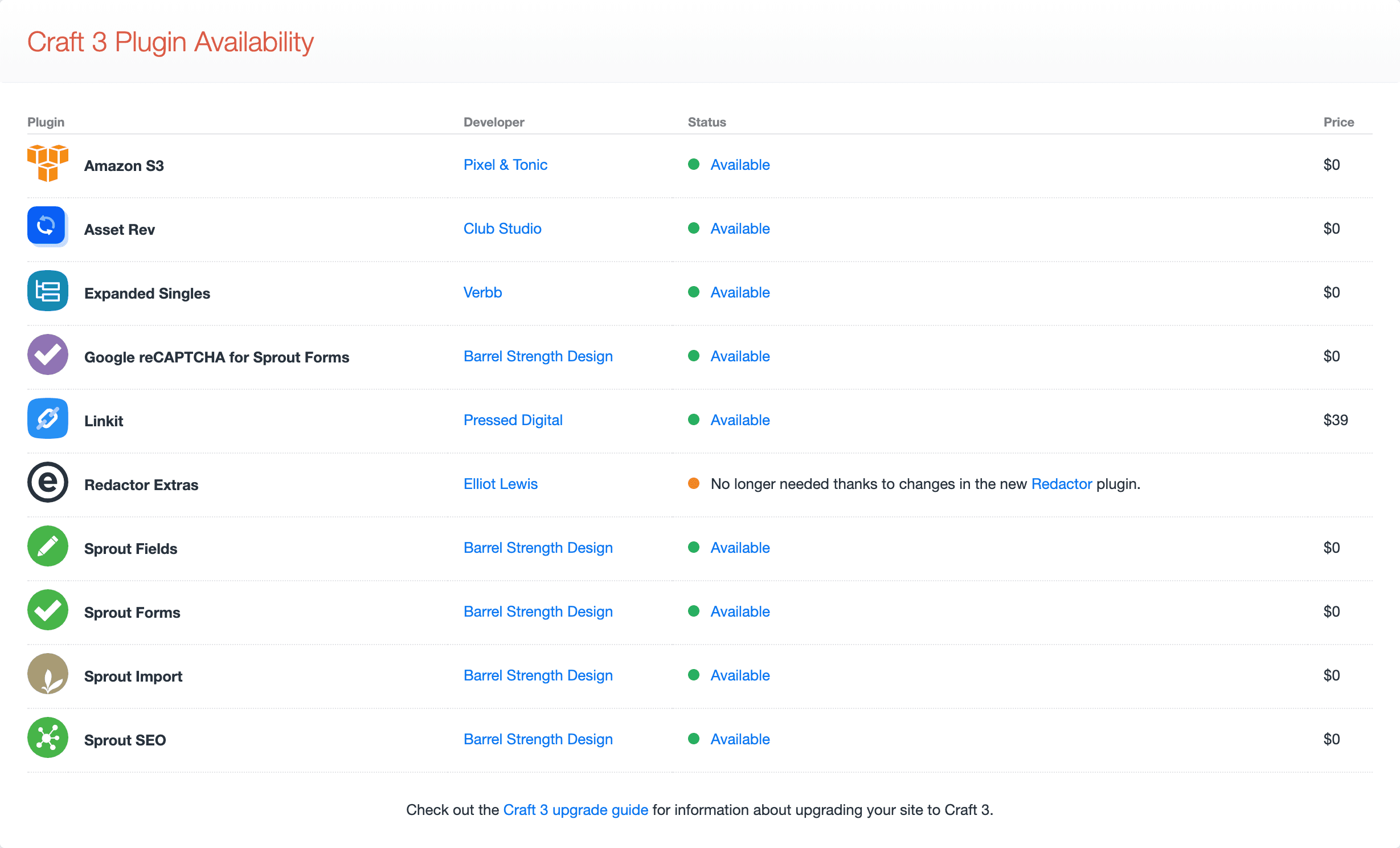This screenshot has height=848, width=1400.
Task: Click the Linkit blue chain-link icon
Action: (48, 418)
